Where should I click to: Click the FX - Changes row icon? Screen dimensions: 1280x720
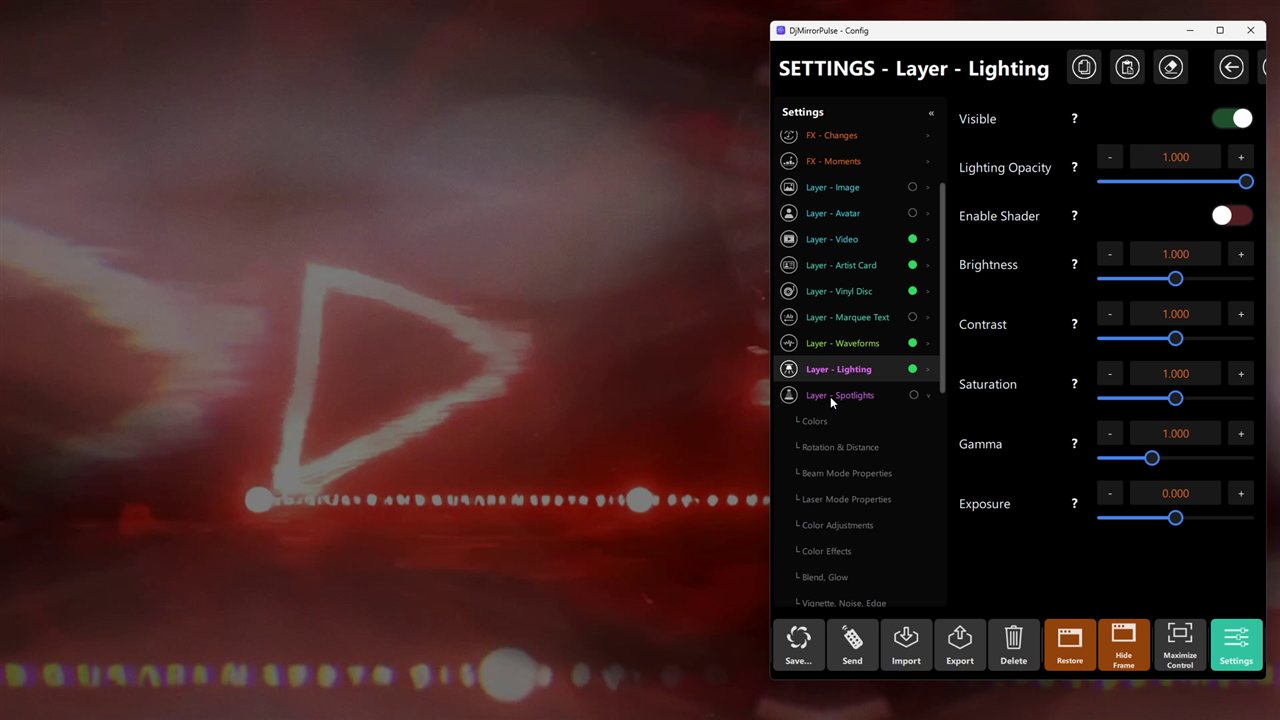coord(789,135)
